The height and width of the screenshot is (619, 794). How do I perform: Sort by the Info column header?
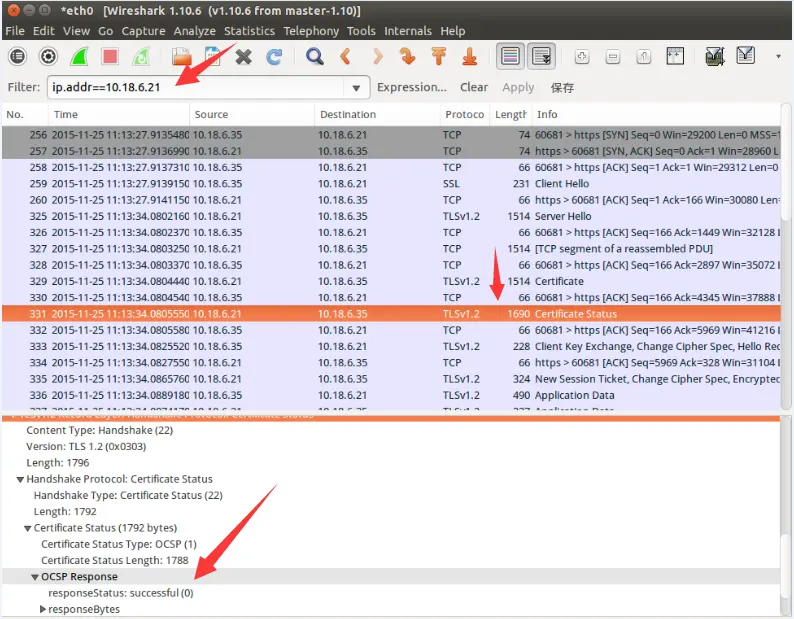656,114
